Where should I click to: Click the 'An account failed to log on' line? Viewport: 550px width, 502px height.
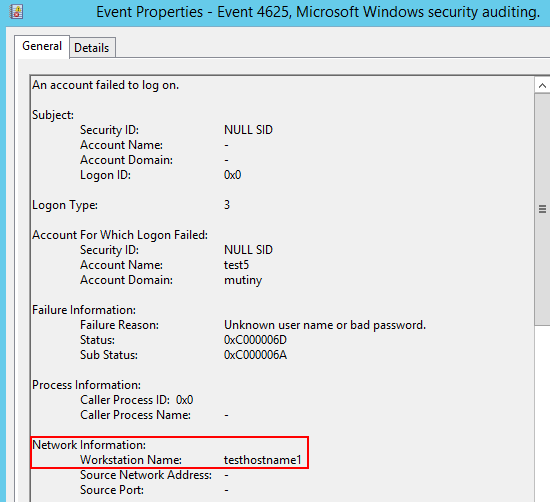(106, 85)
